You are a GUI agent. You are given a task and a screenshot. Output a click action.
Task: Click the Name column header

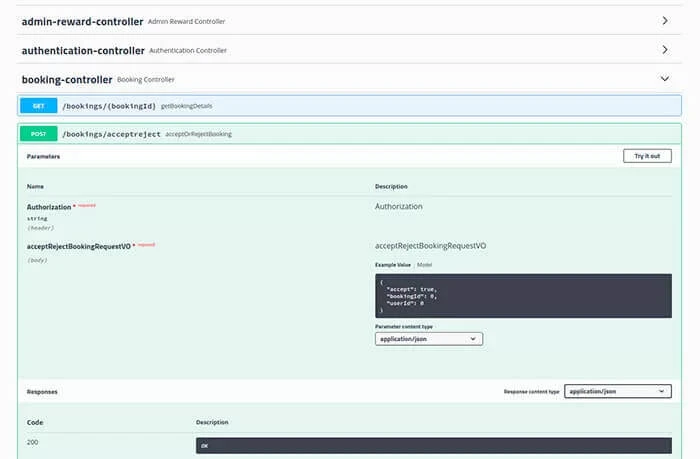point(35,187)
